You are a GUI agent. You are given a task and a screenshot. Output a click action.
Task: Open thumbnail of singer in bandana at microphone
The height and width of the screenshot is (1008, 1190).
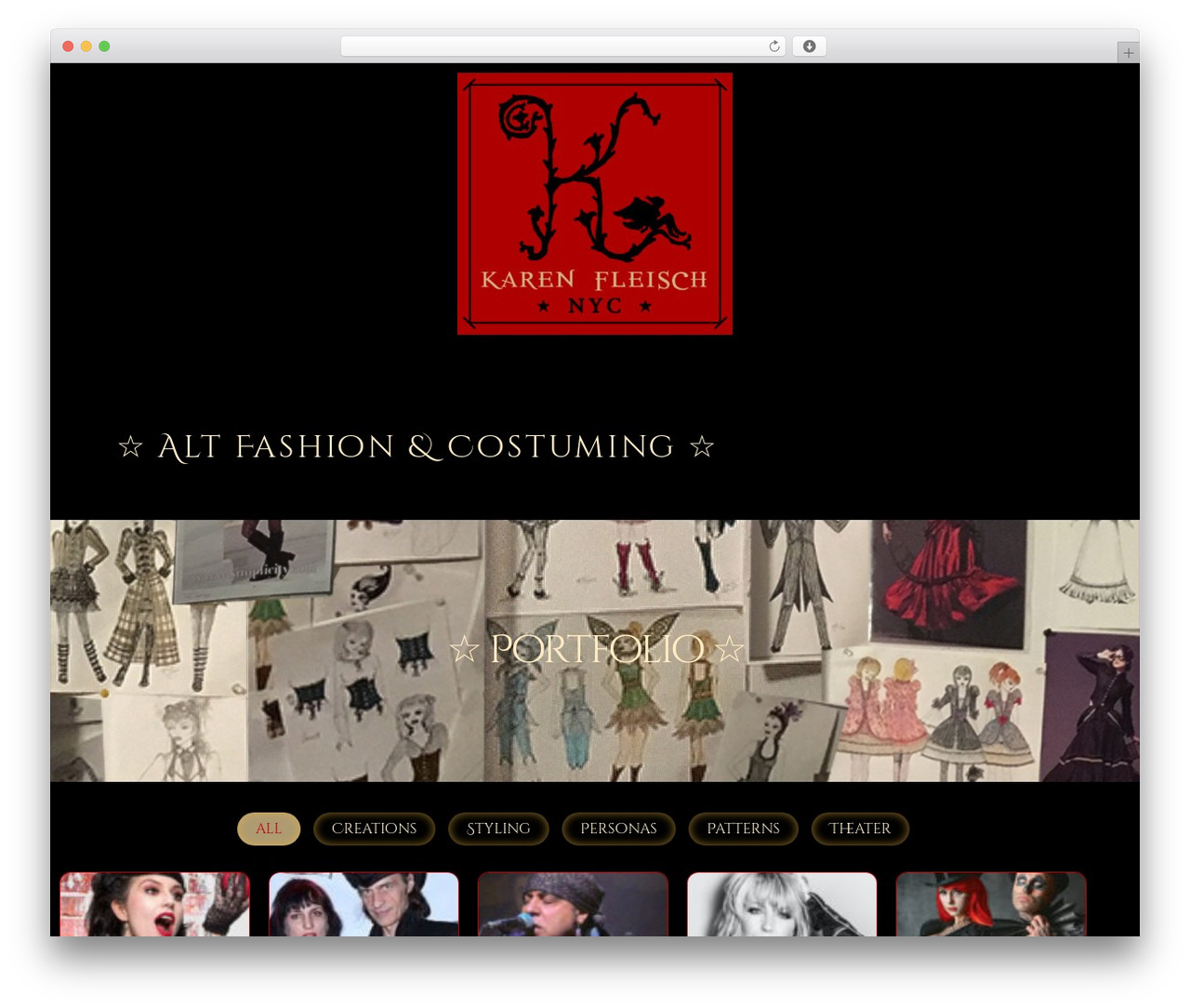coord(573,904)
